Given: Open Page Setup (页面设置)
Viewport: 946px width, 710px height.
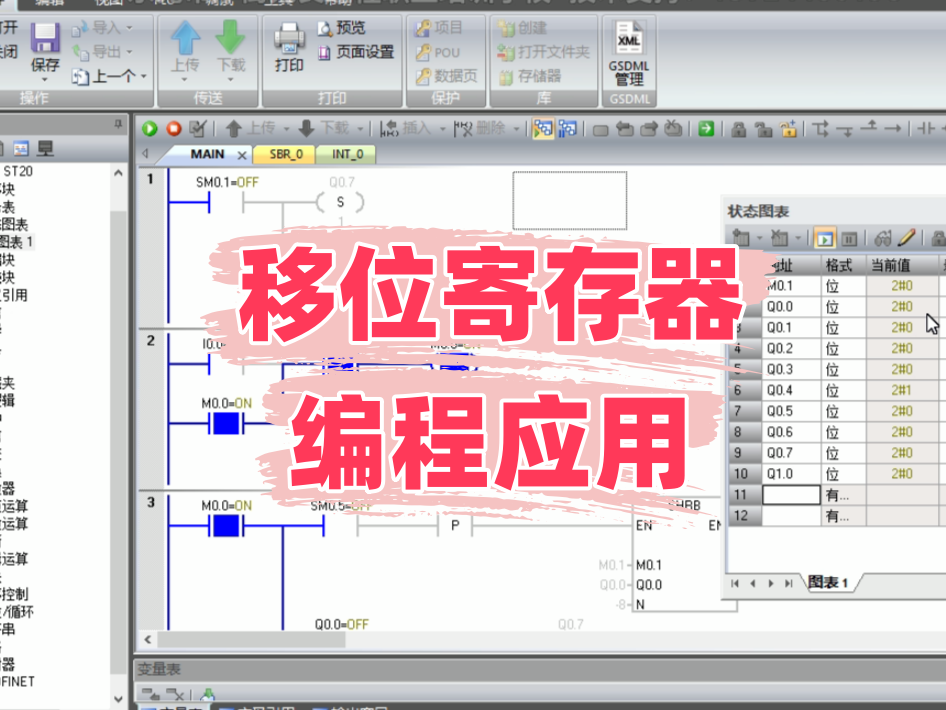Looking at the screenshot, I should coord(356,52).
